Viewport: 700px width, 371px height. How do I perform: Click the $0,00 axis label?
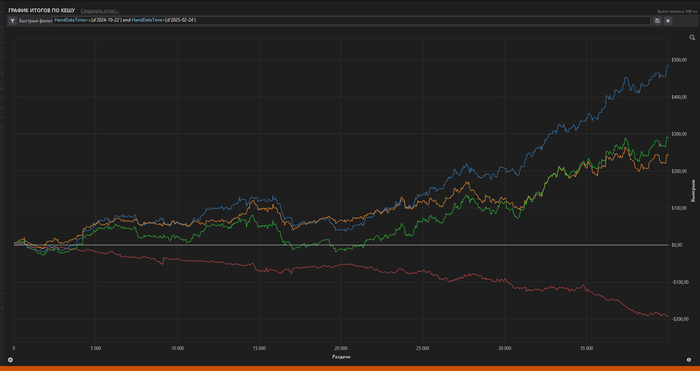[x=676, y=245]
